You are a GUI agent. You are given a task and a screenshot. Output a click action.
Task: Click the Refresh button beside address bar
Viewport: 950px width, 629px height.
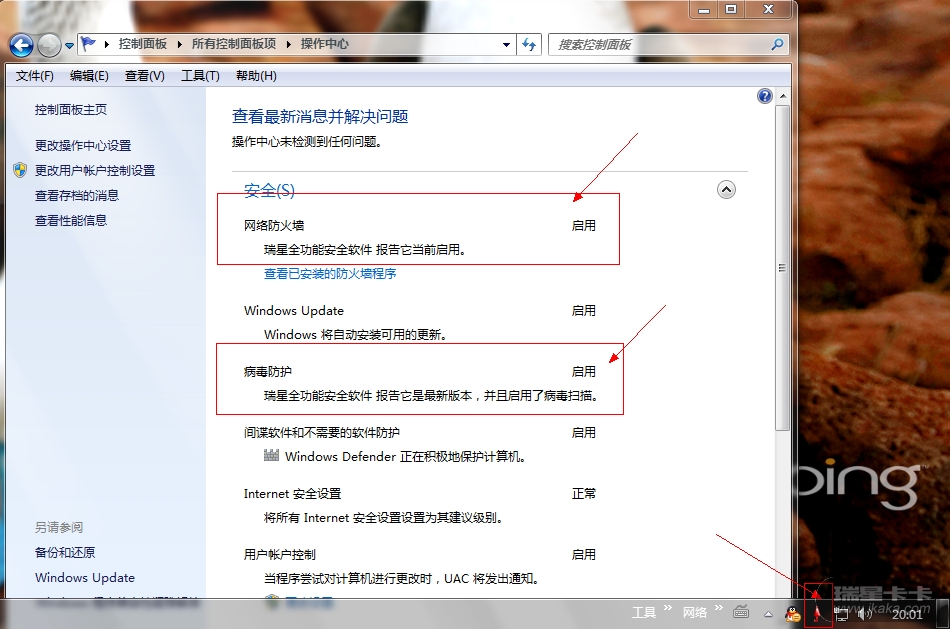coord(529,44)
